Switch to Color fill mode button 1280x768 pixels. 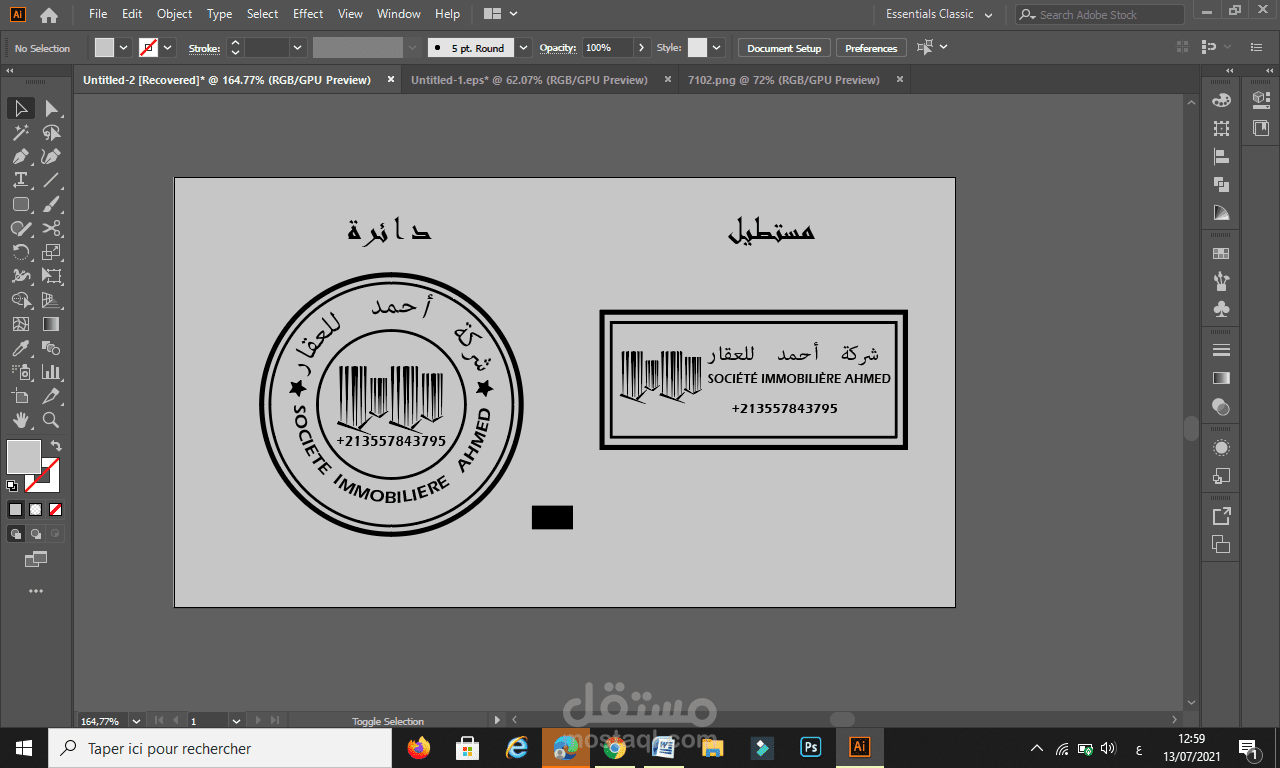(15, 509)
